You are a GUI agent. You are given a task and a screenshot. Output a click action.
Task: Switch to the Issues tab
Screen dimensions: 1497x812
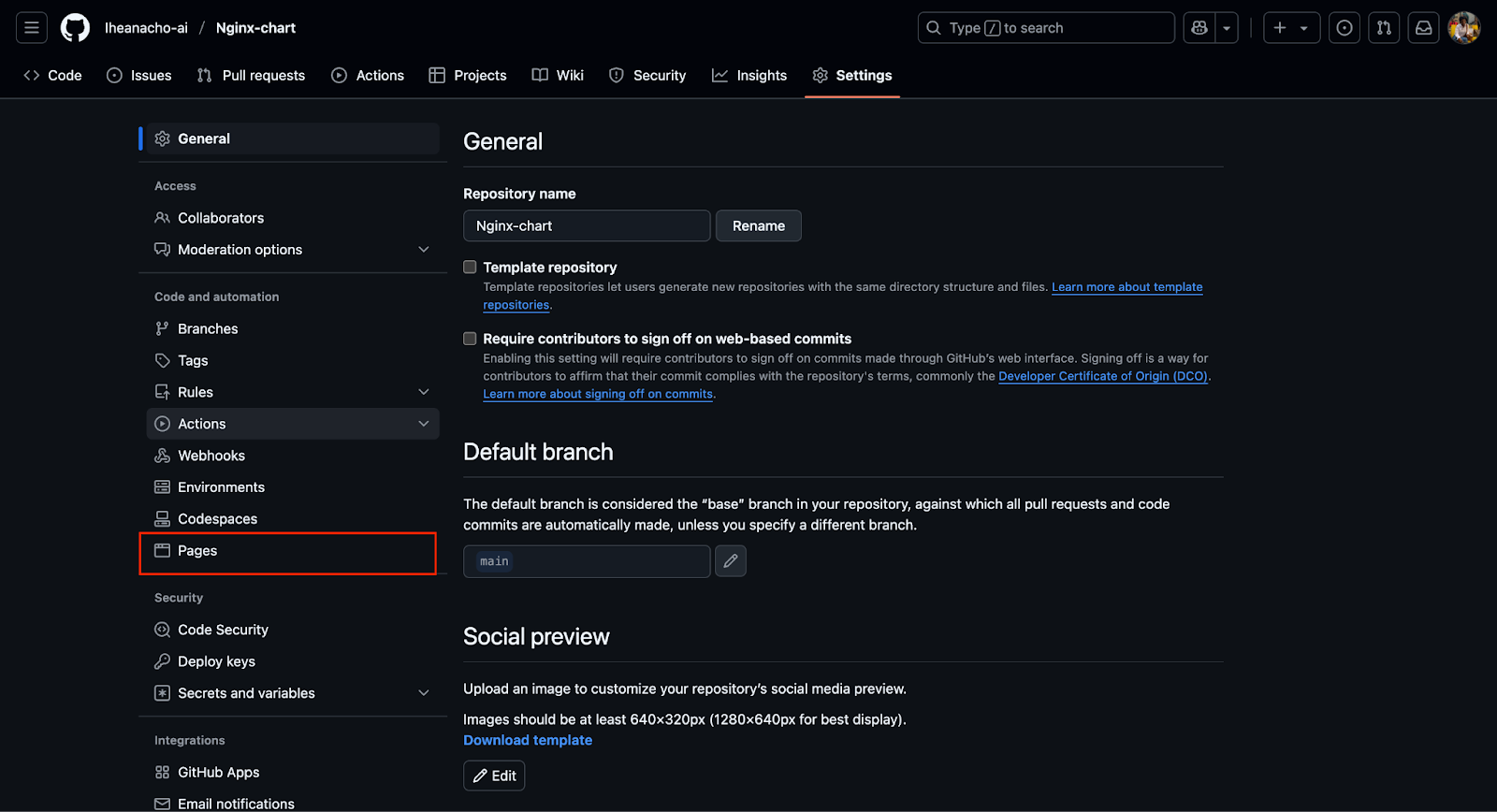pyautogui.click(x=139, y=75)
